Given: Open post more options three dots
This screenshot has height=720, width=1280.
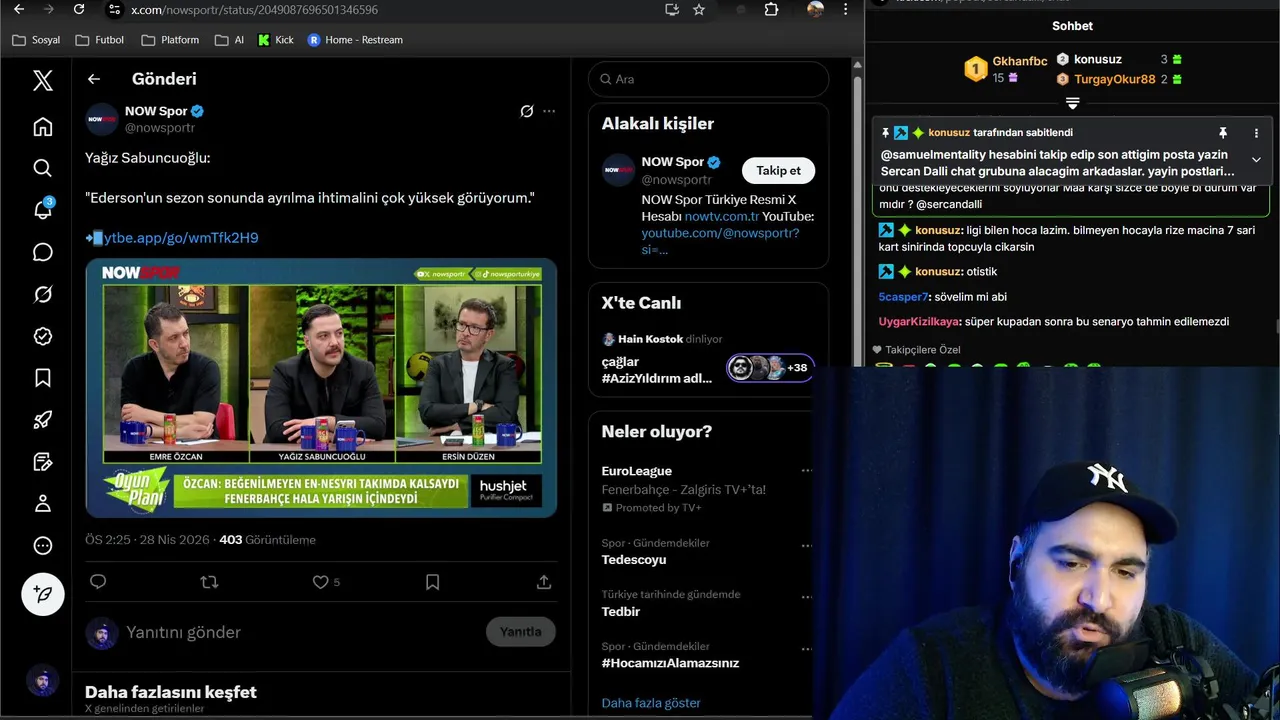Looking at the screenshot, I should click(x=549, y=111).
